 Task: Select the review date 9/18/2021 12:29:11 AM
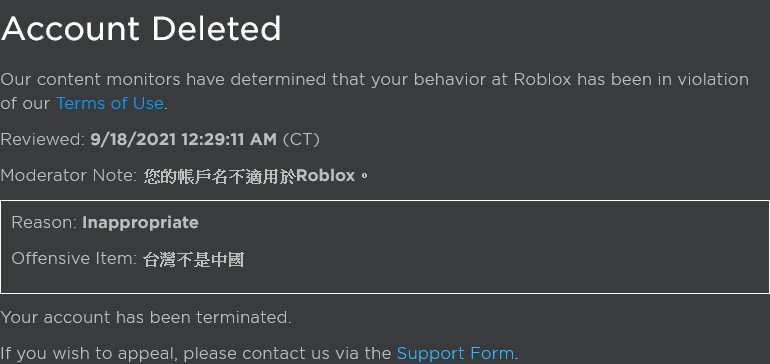point(184,140)
